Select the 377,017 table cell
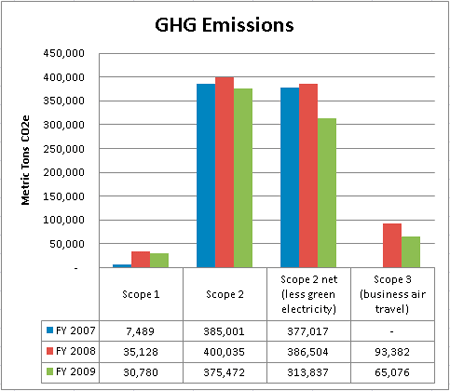 [x=308, y=331]
